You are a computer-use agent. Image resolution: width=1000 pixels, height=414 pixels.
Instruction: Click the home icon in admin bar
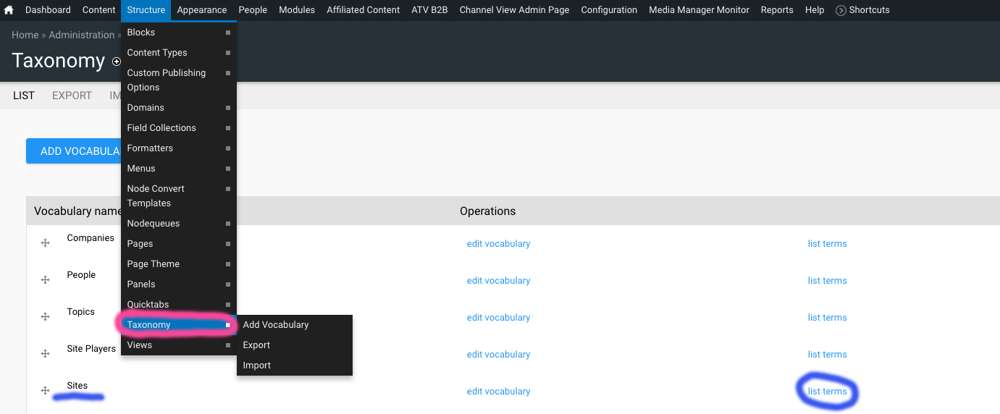[9, 10]
